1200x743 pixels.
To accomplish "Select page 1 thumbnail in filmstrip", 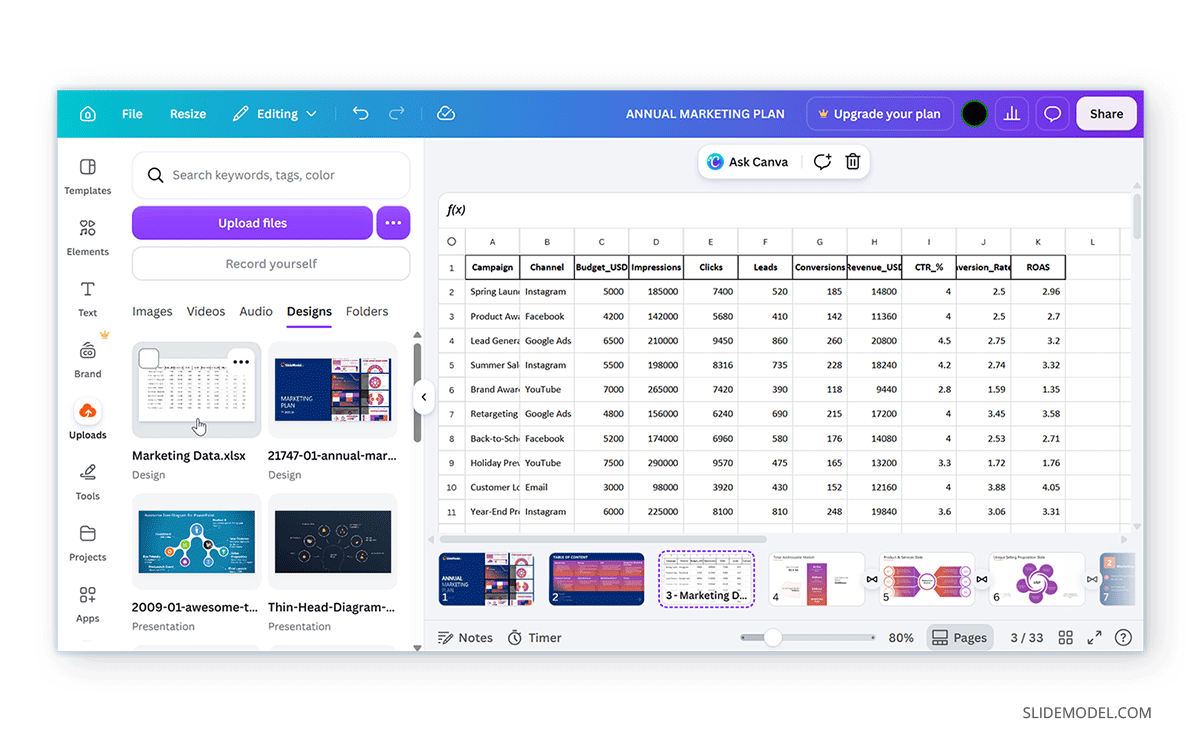I will click(x=487, y=579).
